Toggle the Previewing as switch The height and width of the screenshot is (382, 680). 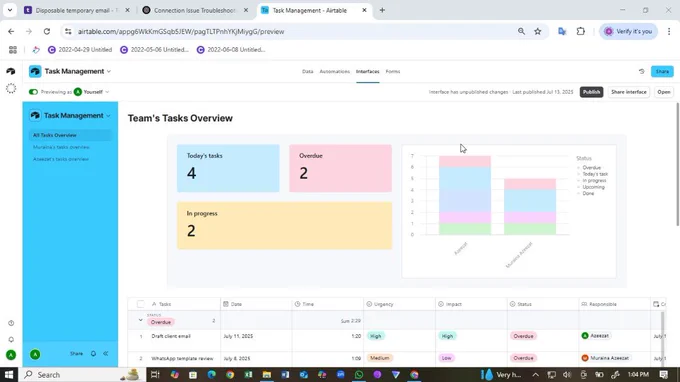[x=33, y=92]
